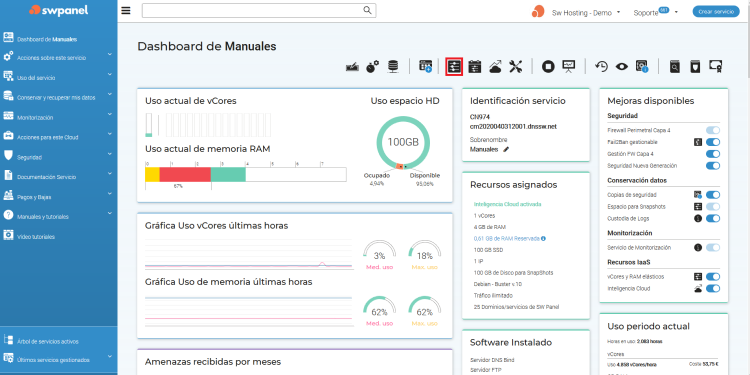Click the history restore clock icon
750x375 pixels.
601,66
